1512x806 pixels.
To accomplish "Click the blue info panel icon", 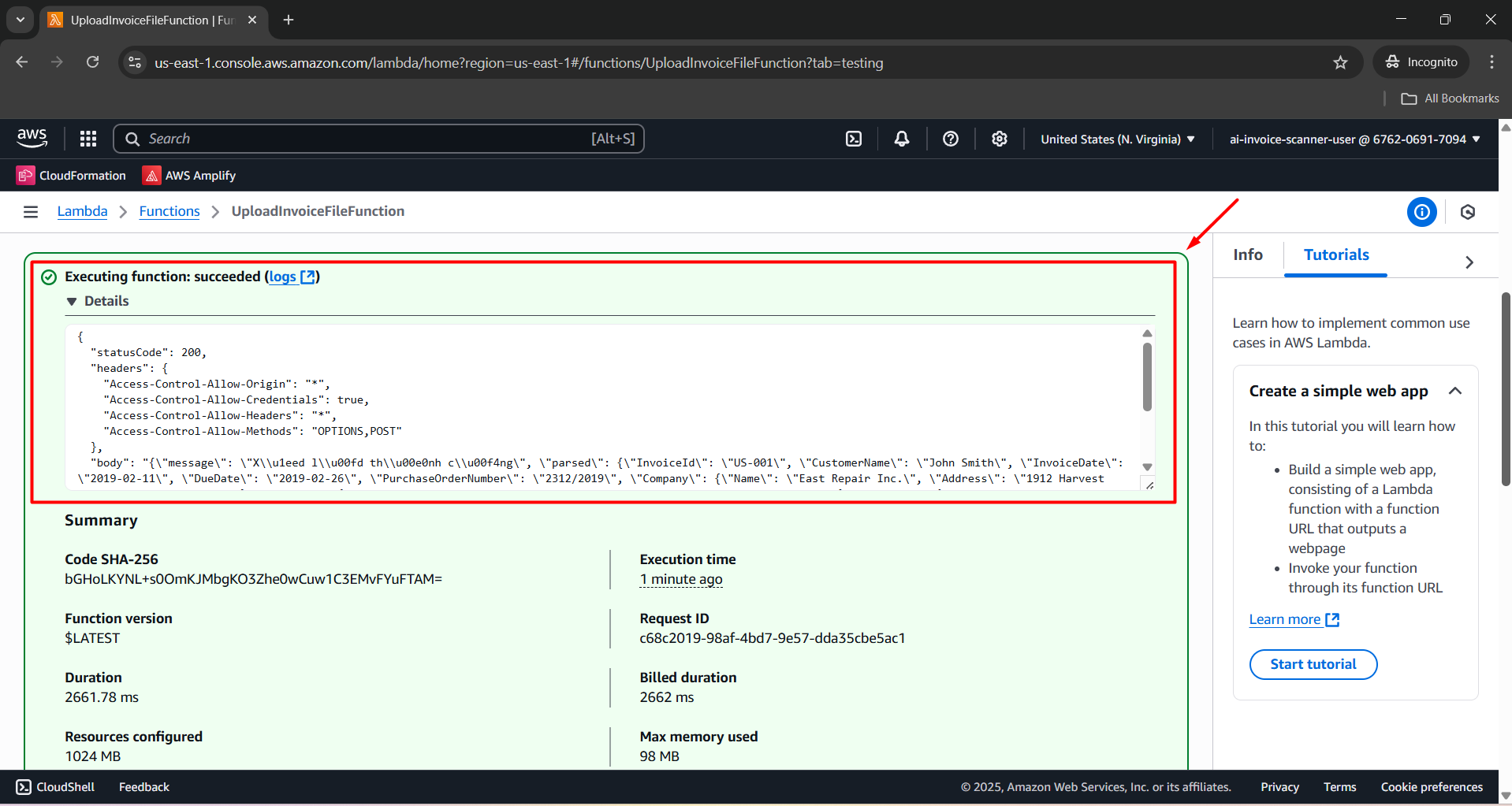I will [x=1421, y=212].
